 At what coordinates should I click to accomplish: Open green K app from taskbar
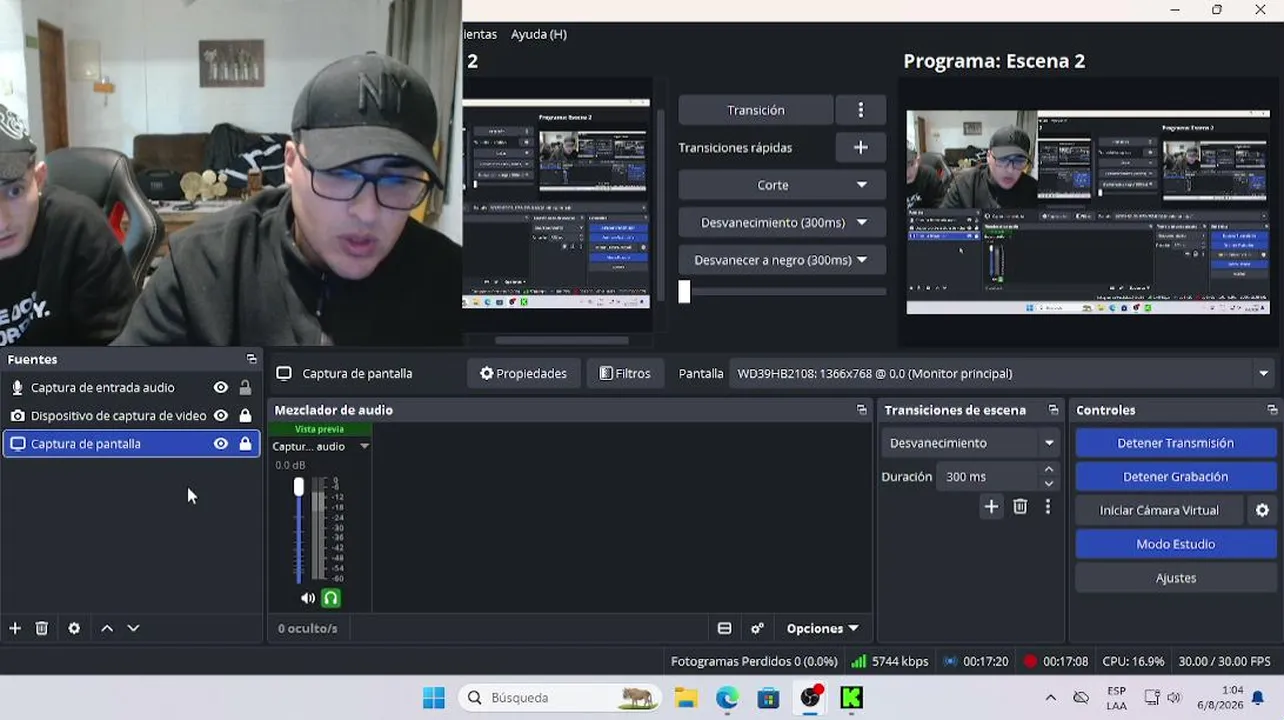[851, 698]
